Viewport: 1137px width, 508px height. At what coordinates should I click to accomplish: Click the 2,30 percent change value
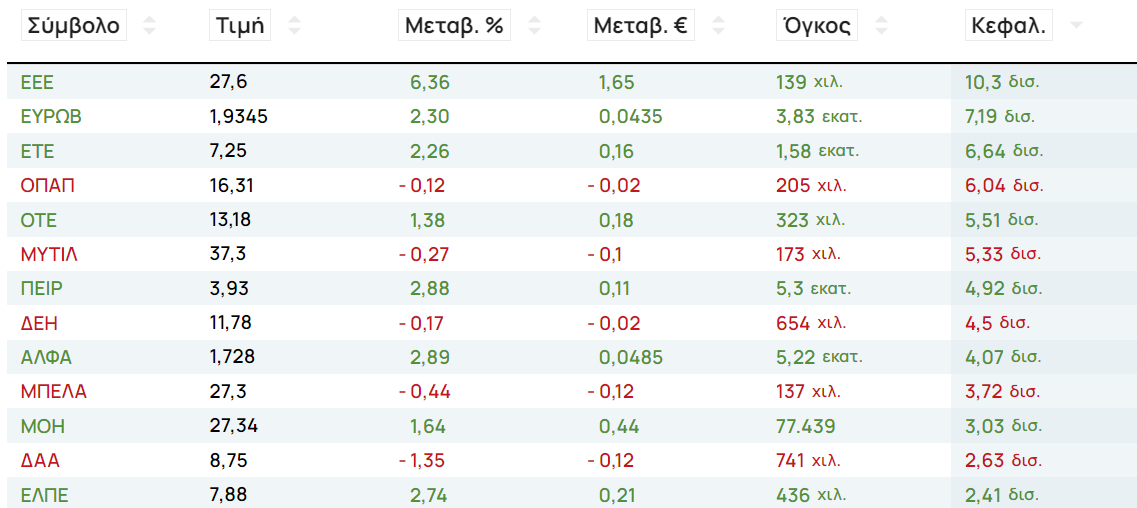430,116
